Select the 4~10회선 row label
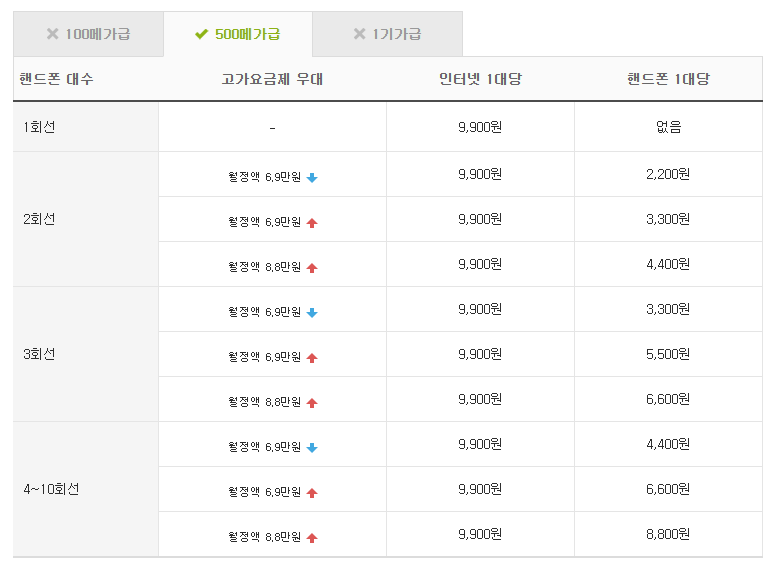This screenshot has width=777, height=570. point(51,489)
